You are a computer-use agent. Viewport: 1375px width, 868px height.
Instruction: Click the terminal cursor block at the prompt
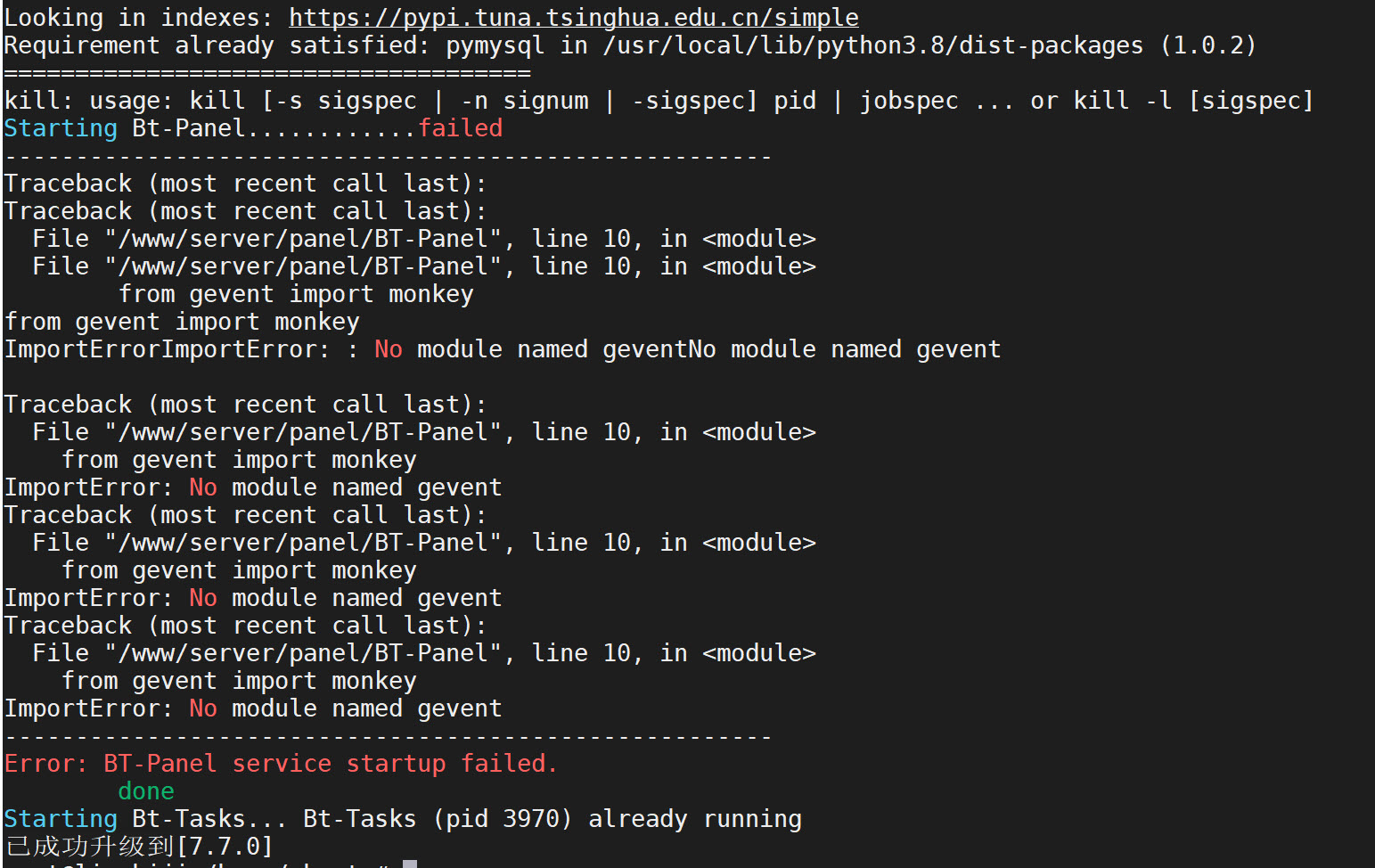click(410, 864)
